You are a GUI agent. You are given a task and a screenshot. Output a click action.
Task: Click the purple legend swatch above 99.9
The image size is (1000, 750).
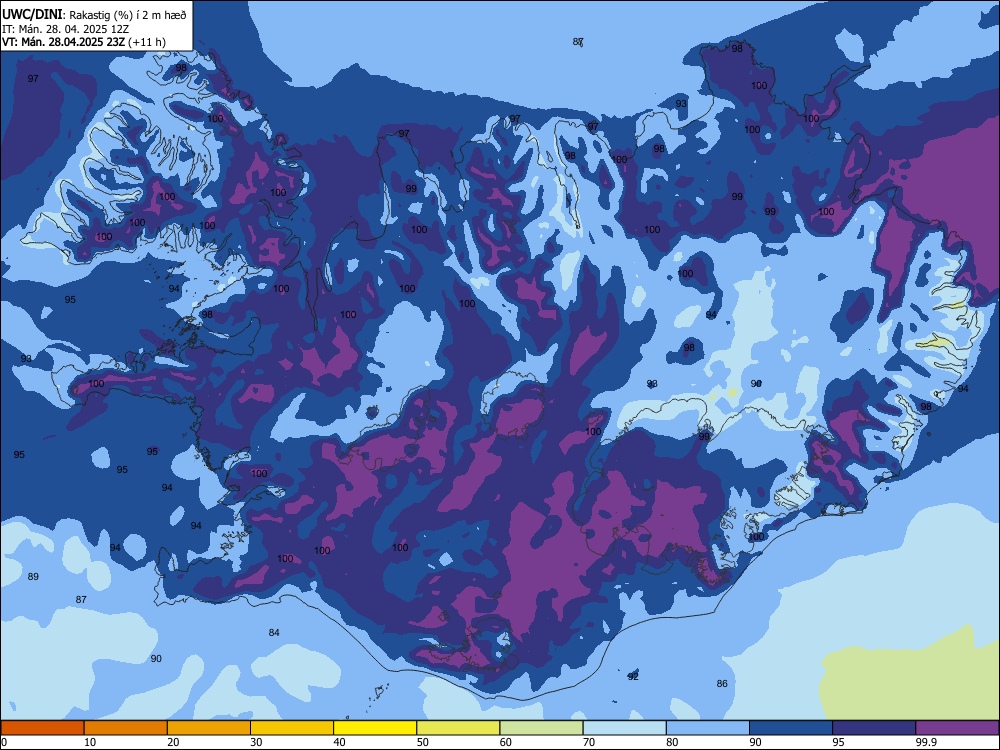click(957, 728)
